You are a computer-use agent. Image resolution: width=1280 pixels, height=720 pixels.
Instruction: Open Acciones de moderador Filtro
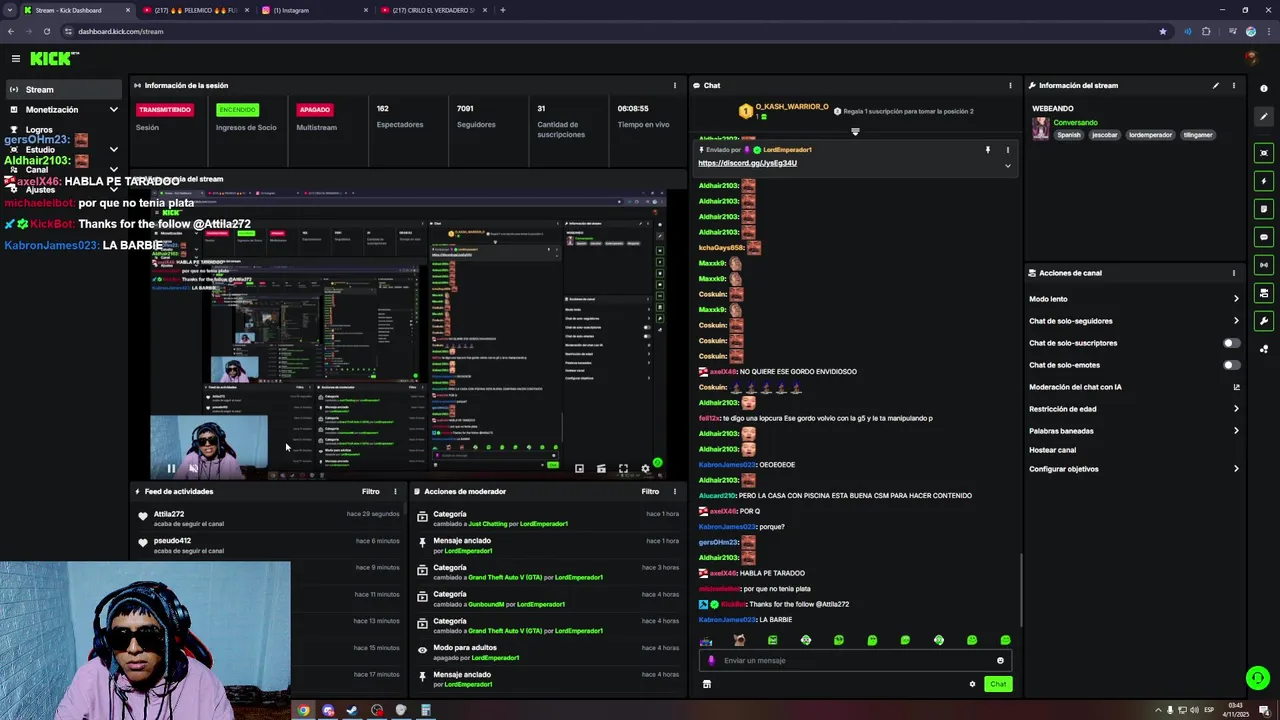(x=650, y=492)
